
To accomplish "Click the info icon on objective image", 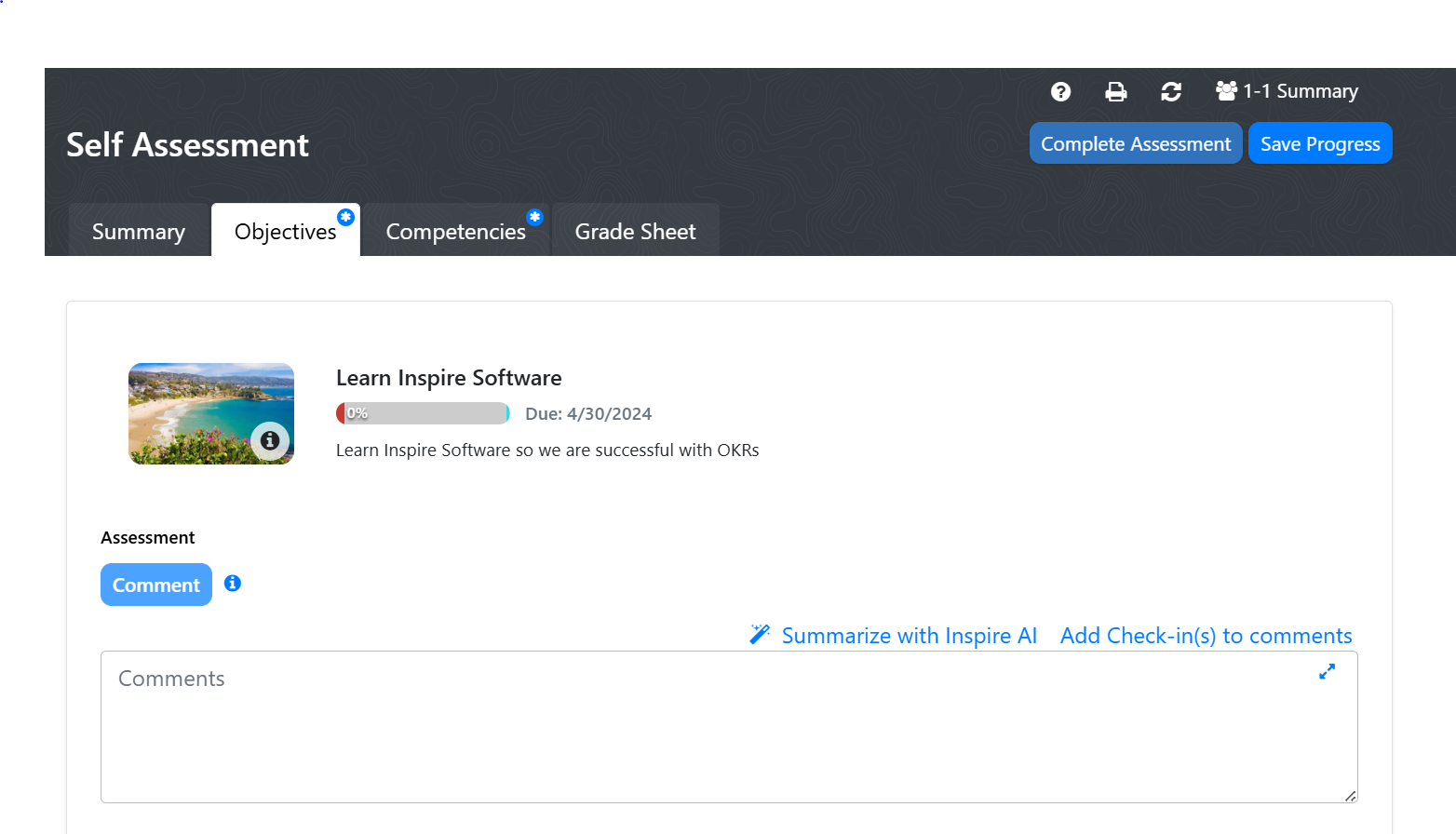I will [270, 440].
